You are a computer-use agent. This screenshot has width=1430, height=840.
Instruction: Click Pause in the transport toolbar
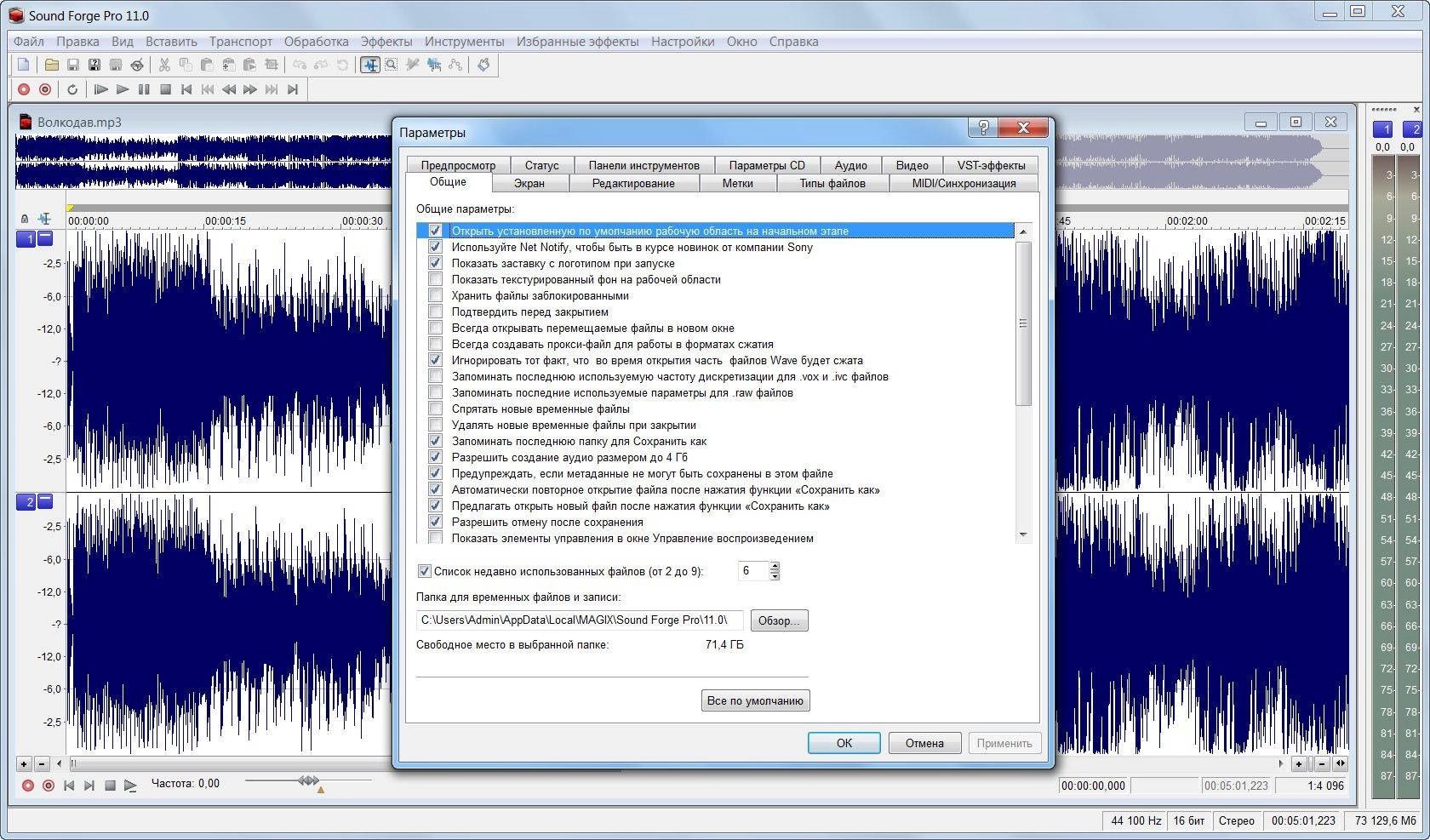tap(144, 89)
